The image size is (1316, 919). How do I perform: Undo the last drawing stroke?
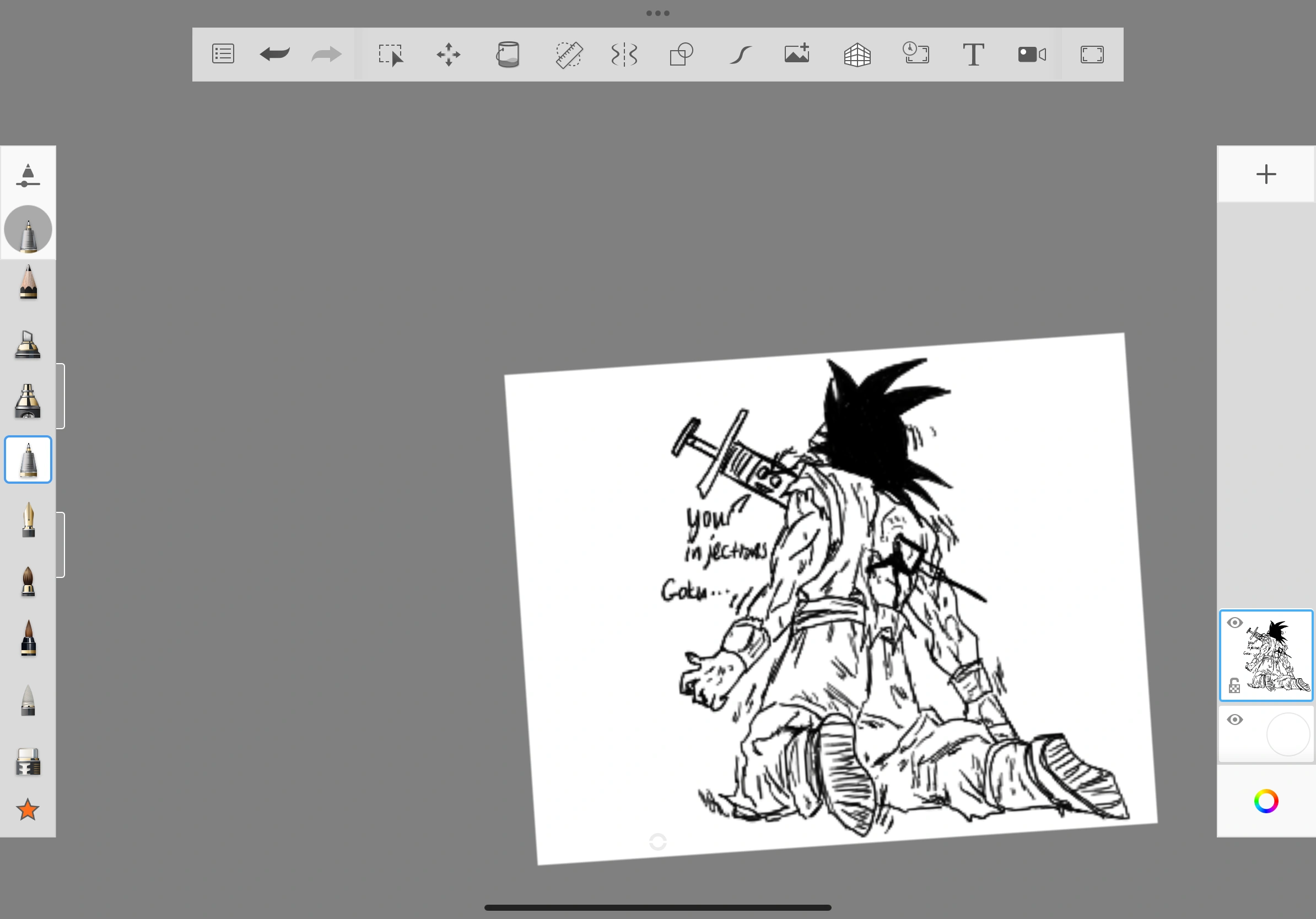pyautogui.click(x=274, y=55)
